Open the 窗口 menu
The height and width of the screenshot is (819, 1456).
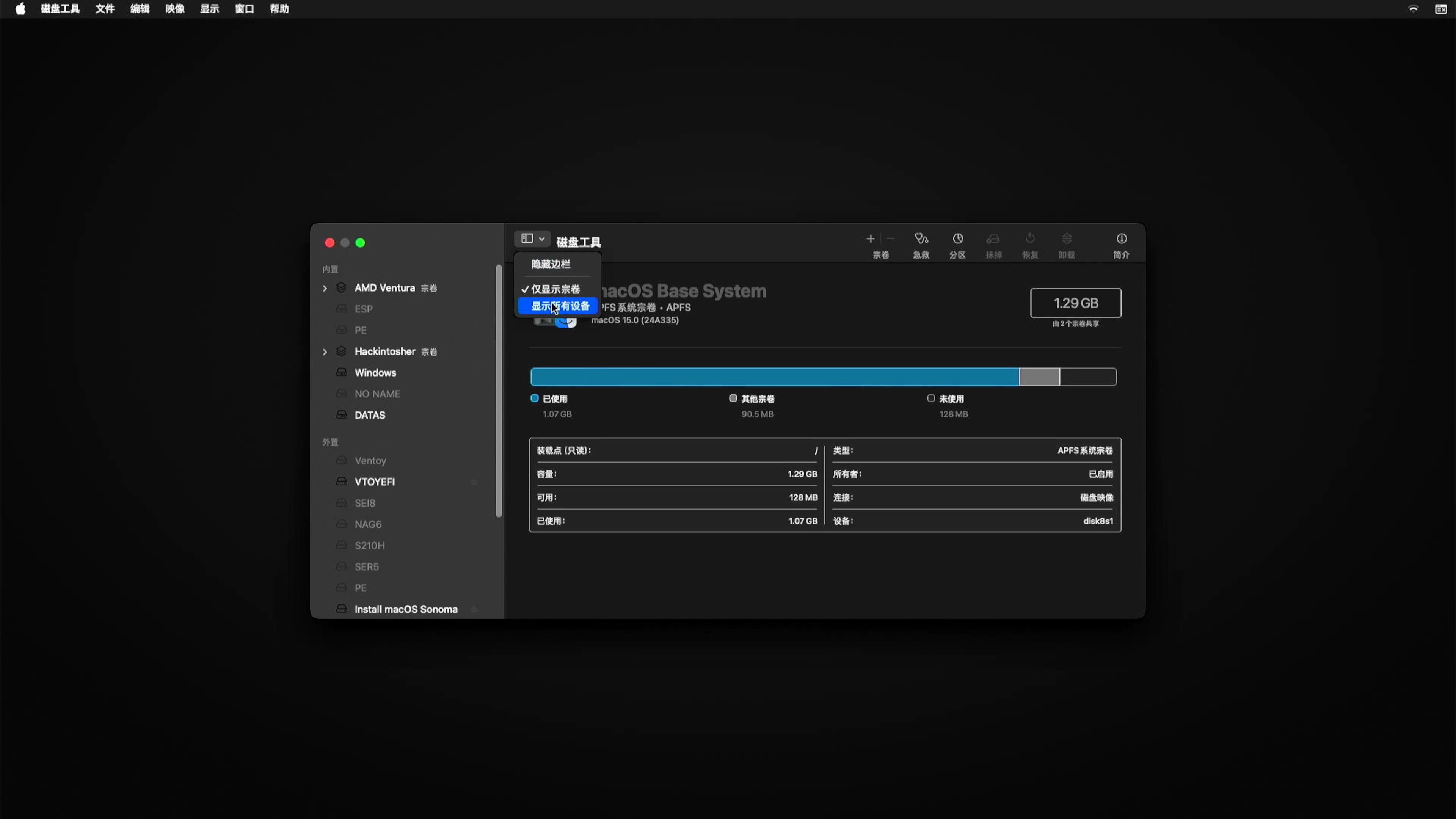click(x=244, y=8)
